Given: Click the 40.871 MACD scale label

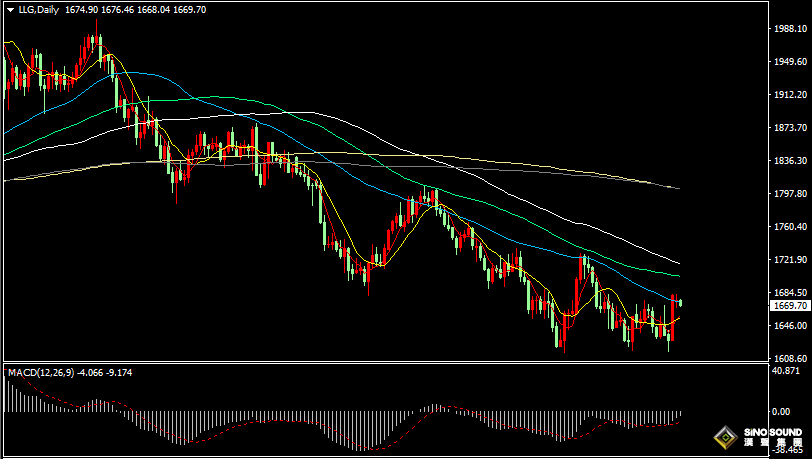Looking at the screenshot, I should 785,371.
